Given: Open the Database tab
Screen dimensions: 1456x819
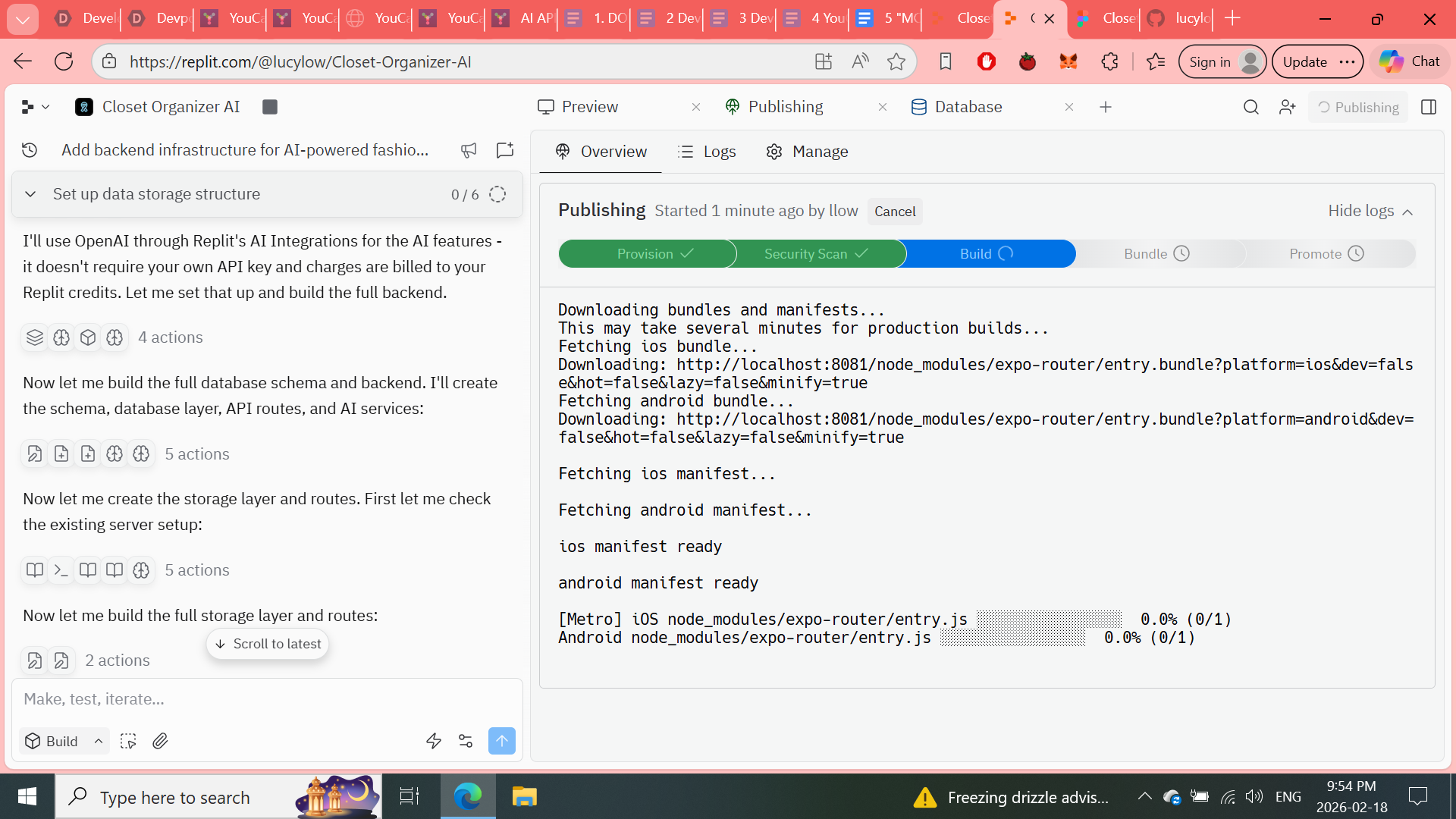Looking at the screenshot, I should tap(968, 107).
